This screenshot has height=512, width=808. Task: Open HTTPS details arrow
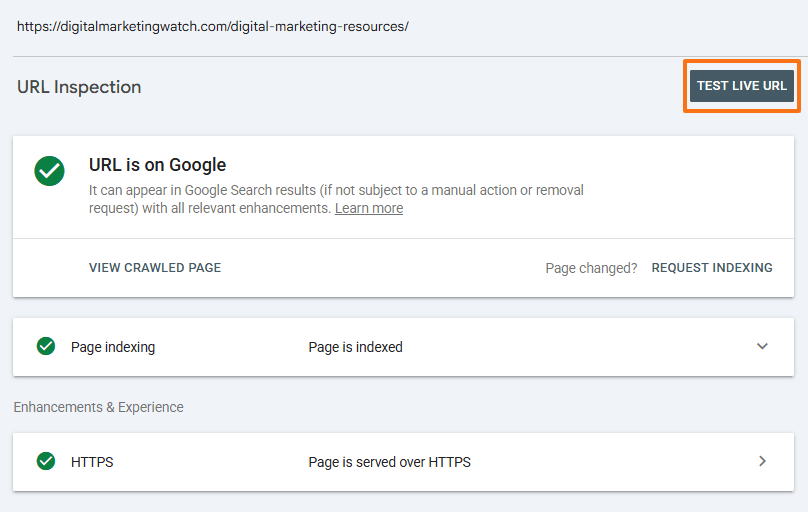762,461
